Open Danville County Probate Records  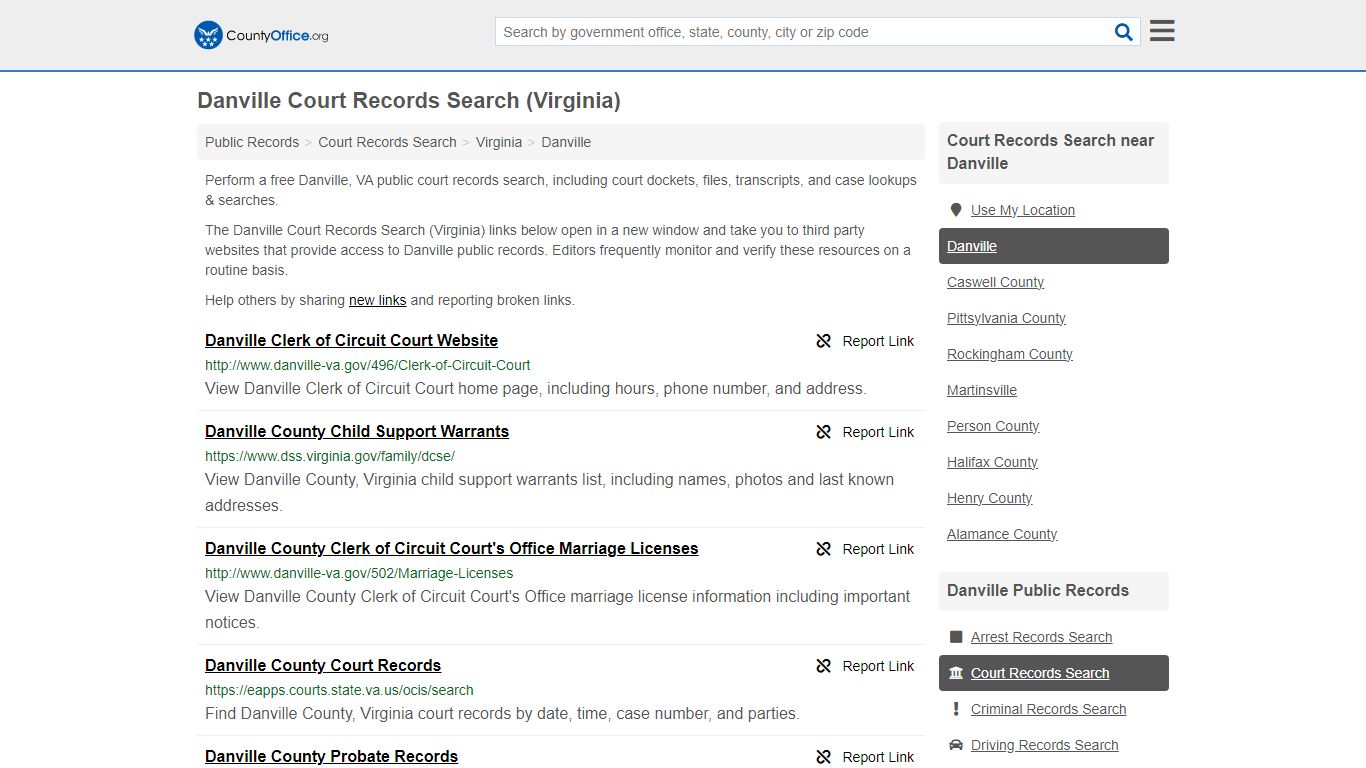(x=331, y=756)
